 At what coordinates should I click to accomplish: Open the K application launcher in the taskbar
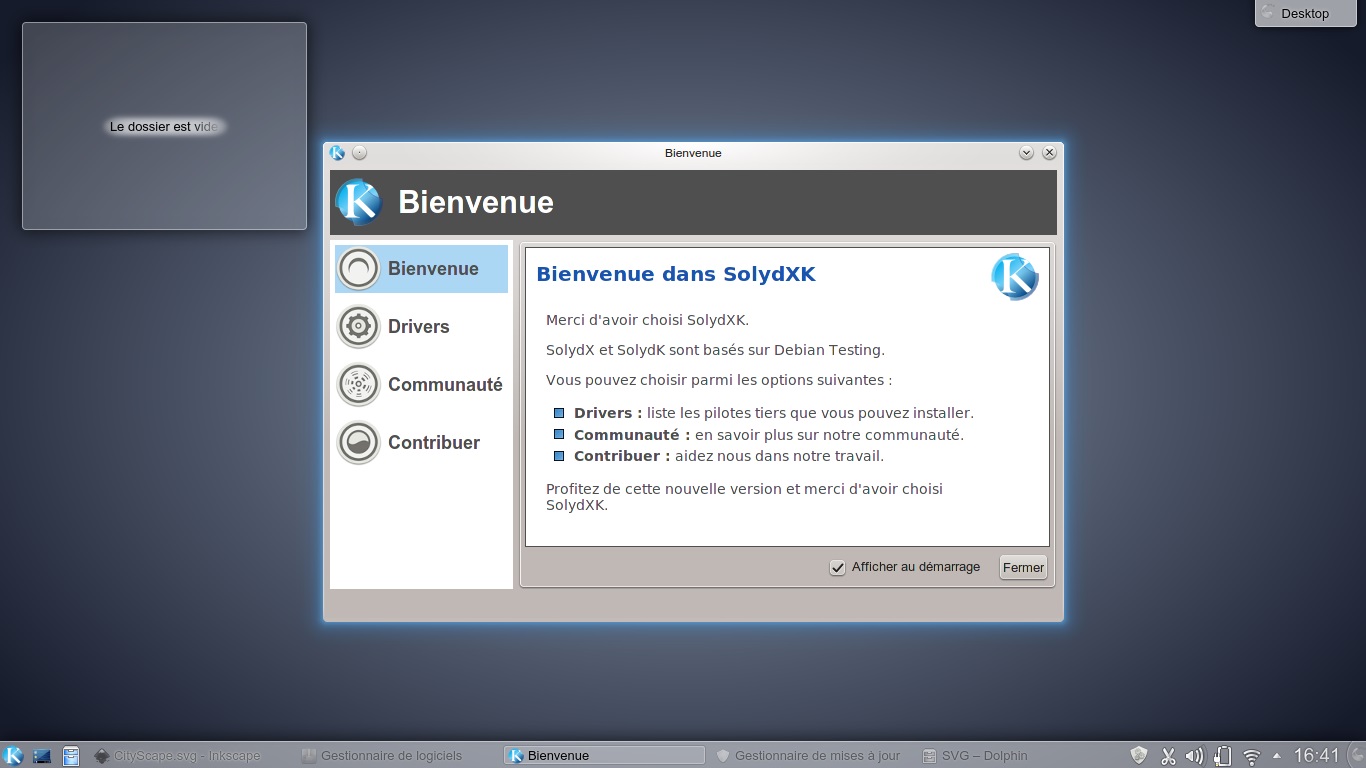click(x=14, y=755)
